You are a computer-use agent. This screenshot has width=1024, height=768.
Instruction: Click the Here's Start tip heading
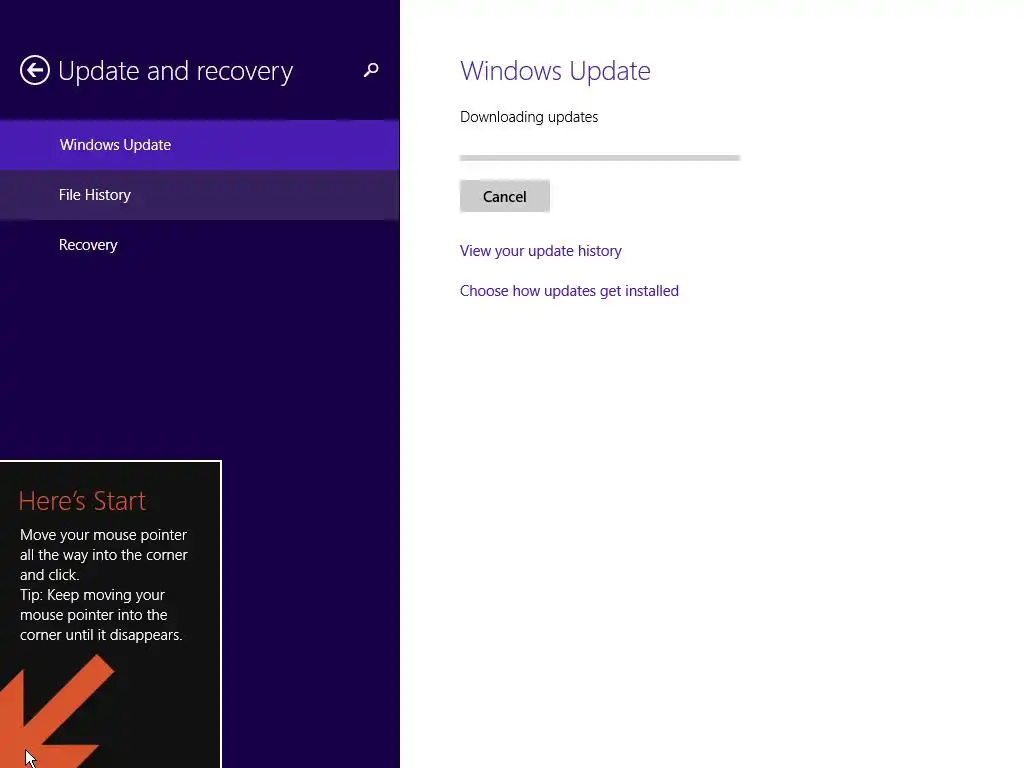point(82,501)
